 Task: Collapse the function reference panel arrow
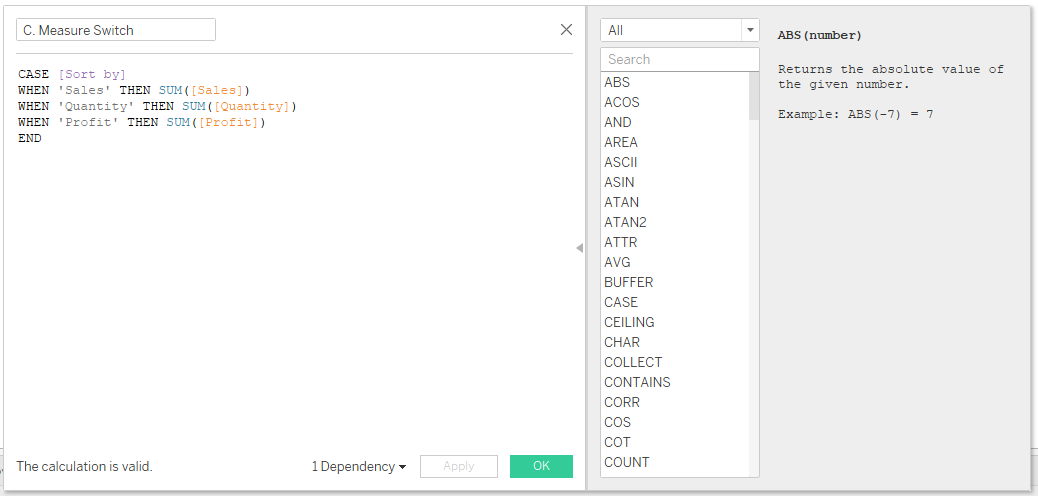(x=579, y=248)
